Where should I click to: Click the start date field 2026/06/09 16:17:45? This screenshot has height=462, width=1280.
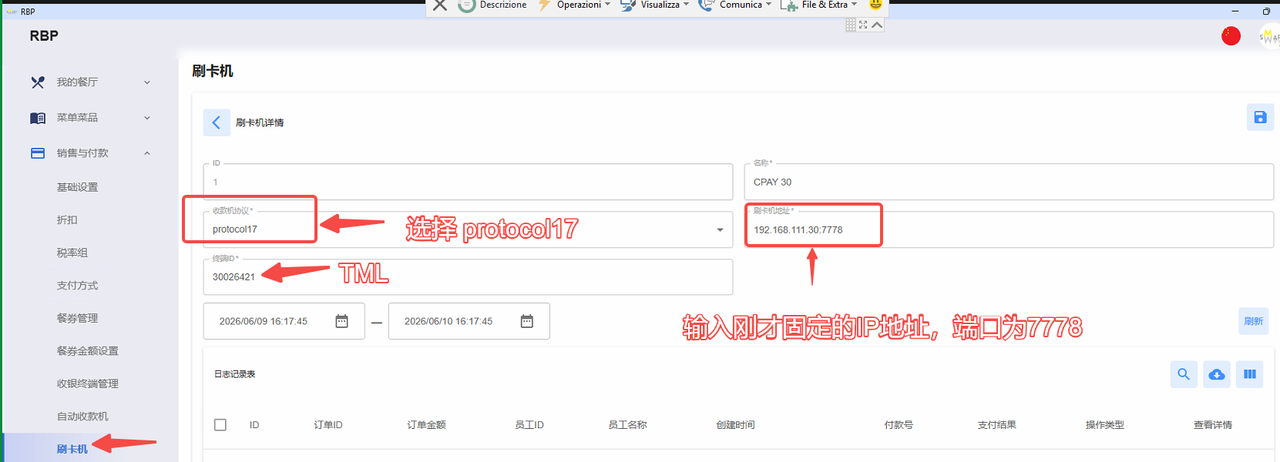tap(284, 321)
